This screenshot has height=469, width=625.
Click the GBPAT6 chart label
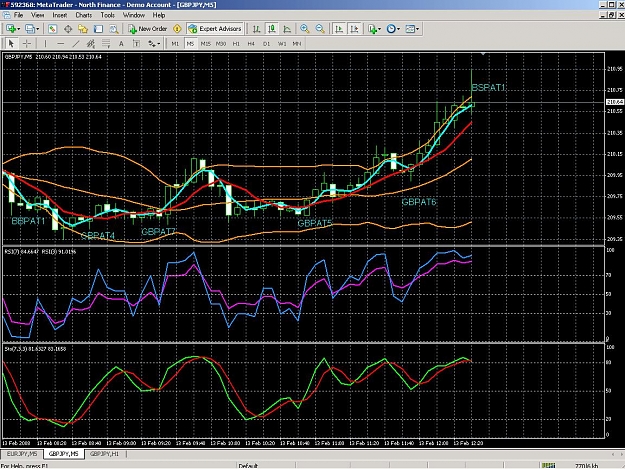pos(419,202)
